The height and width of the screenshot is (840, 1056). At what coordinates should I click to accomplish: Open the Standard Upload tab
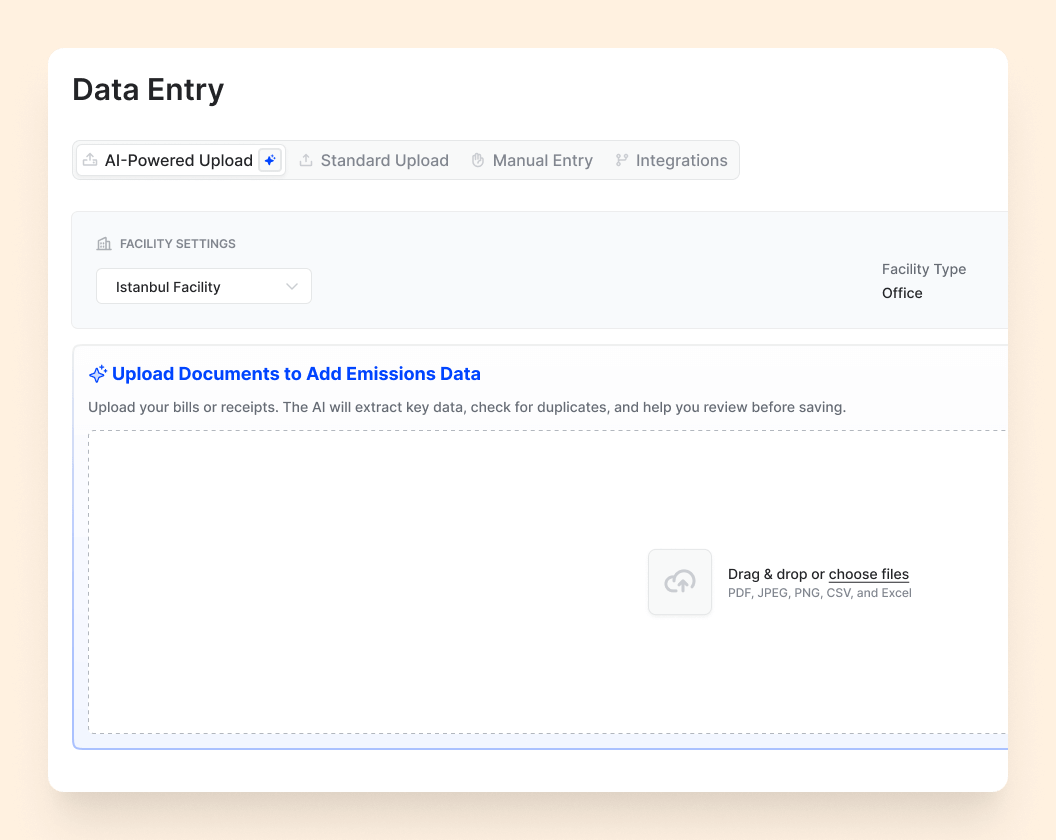384,160
